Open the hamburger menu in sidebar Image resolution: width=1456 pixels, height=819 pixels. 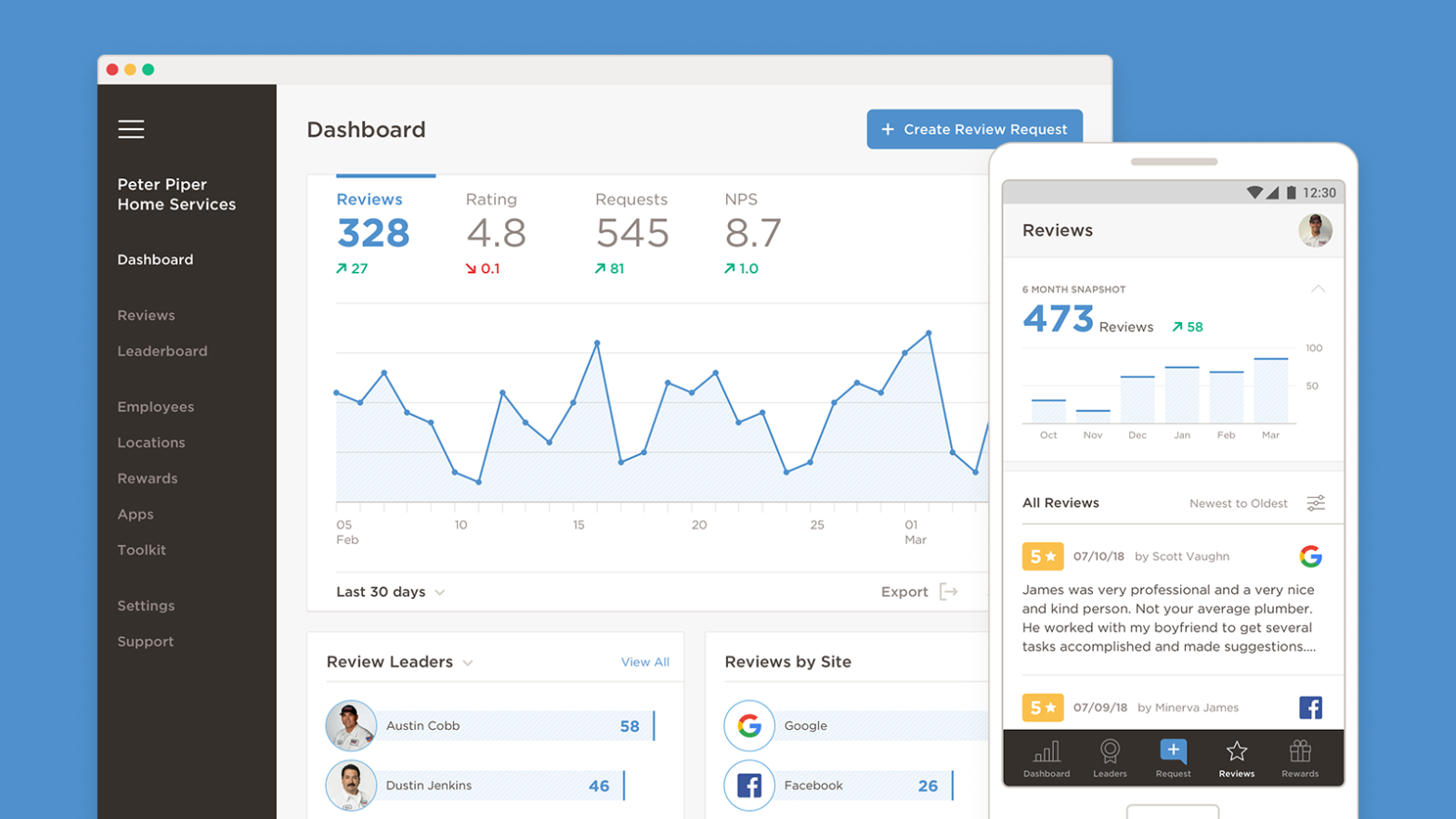click(131, 129)
